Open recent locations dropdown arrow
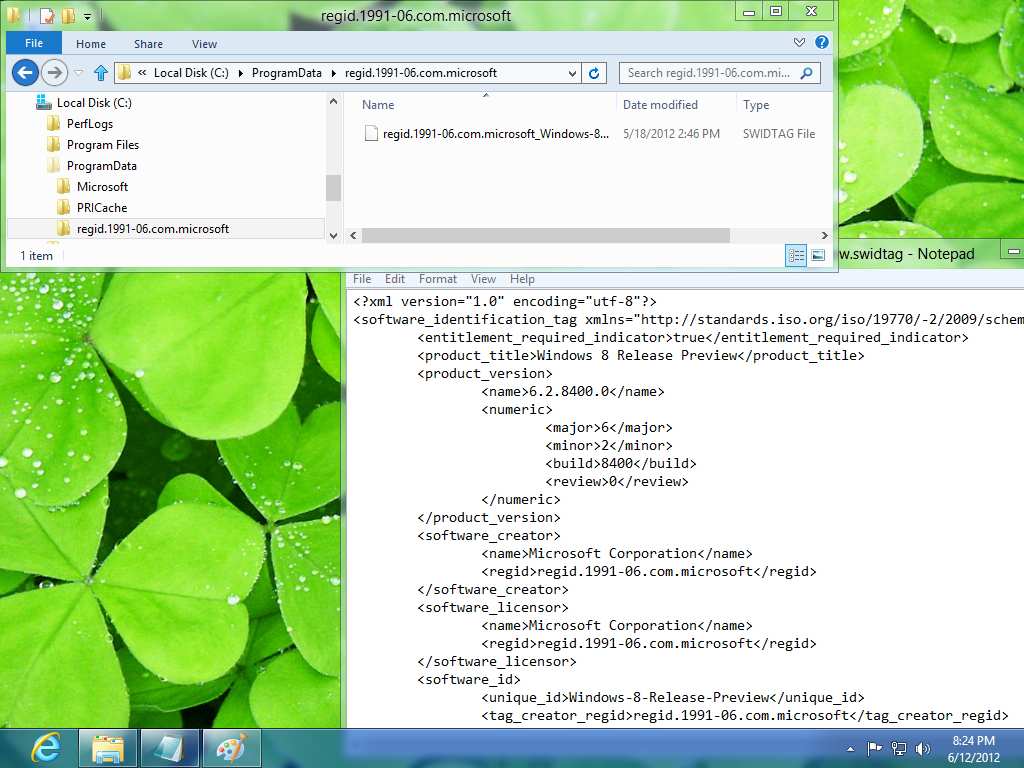Screen dimensions: 1024x768 pos(78,73)
